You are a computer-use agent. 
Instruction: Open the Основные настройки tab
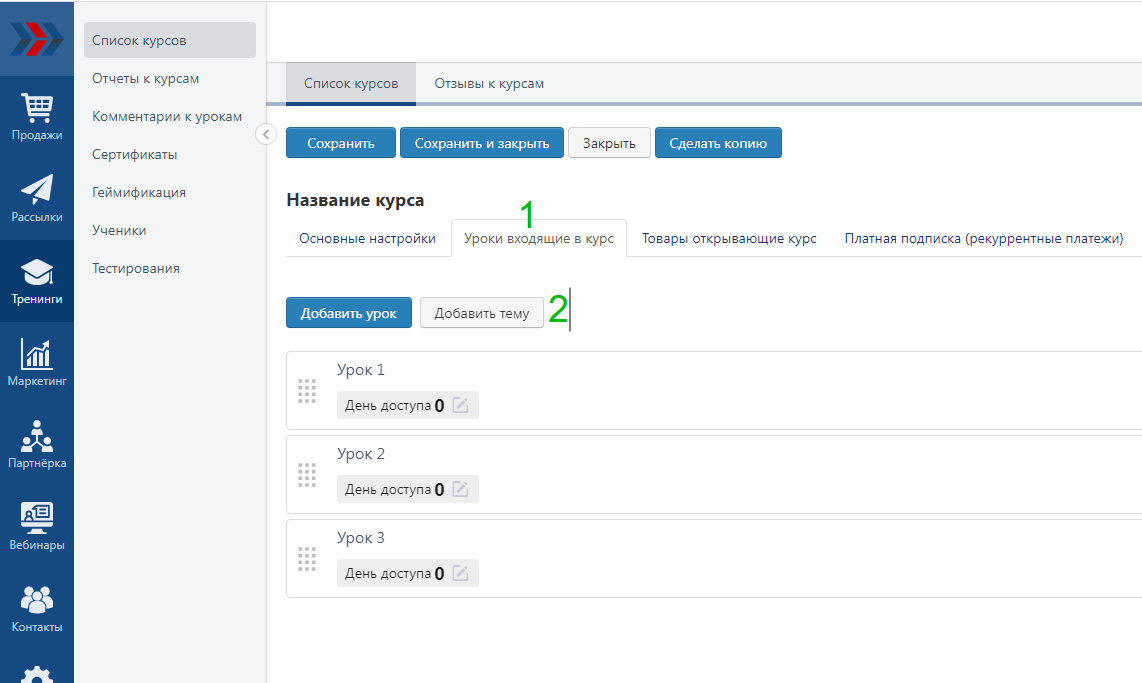click(x=367, y=239)
